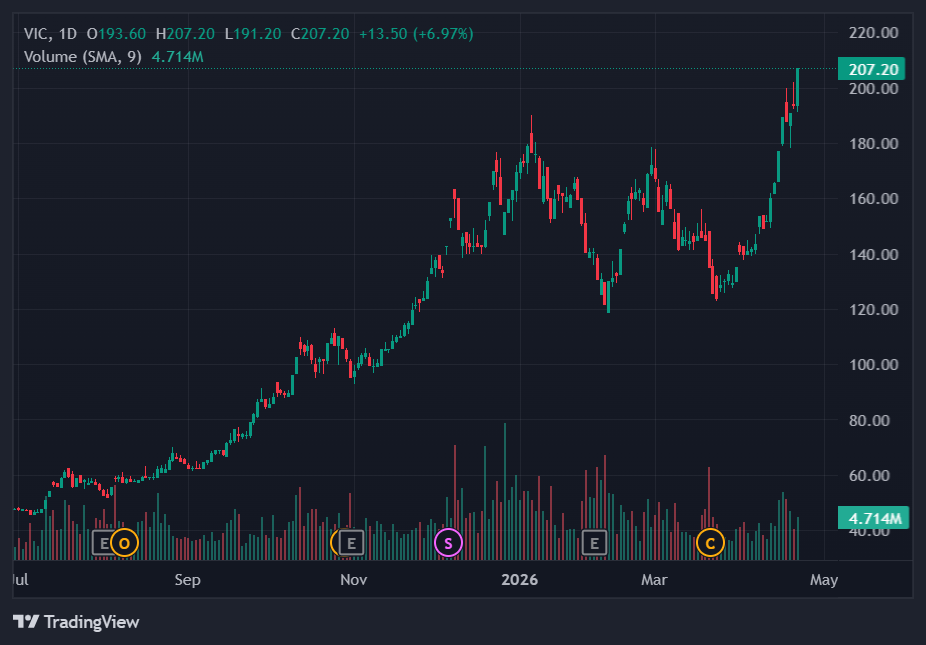Screen dimensions: 926x645
Task: Click the TradingView logo icon
Action: [x=26, y=622]
